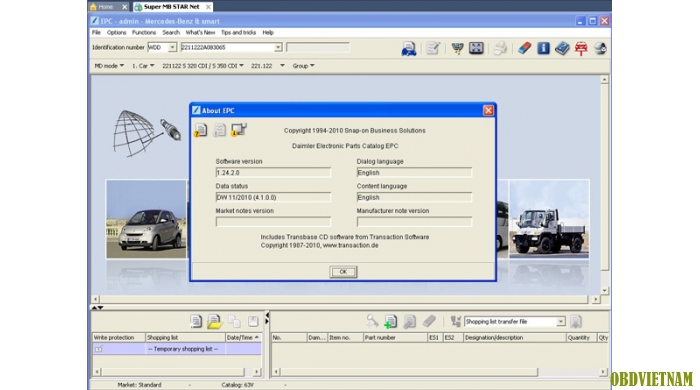This screenshot has width=700, height=390.
Task: Click the full-screen expand arrows icon
Action: click(x=476, y=48)
